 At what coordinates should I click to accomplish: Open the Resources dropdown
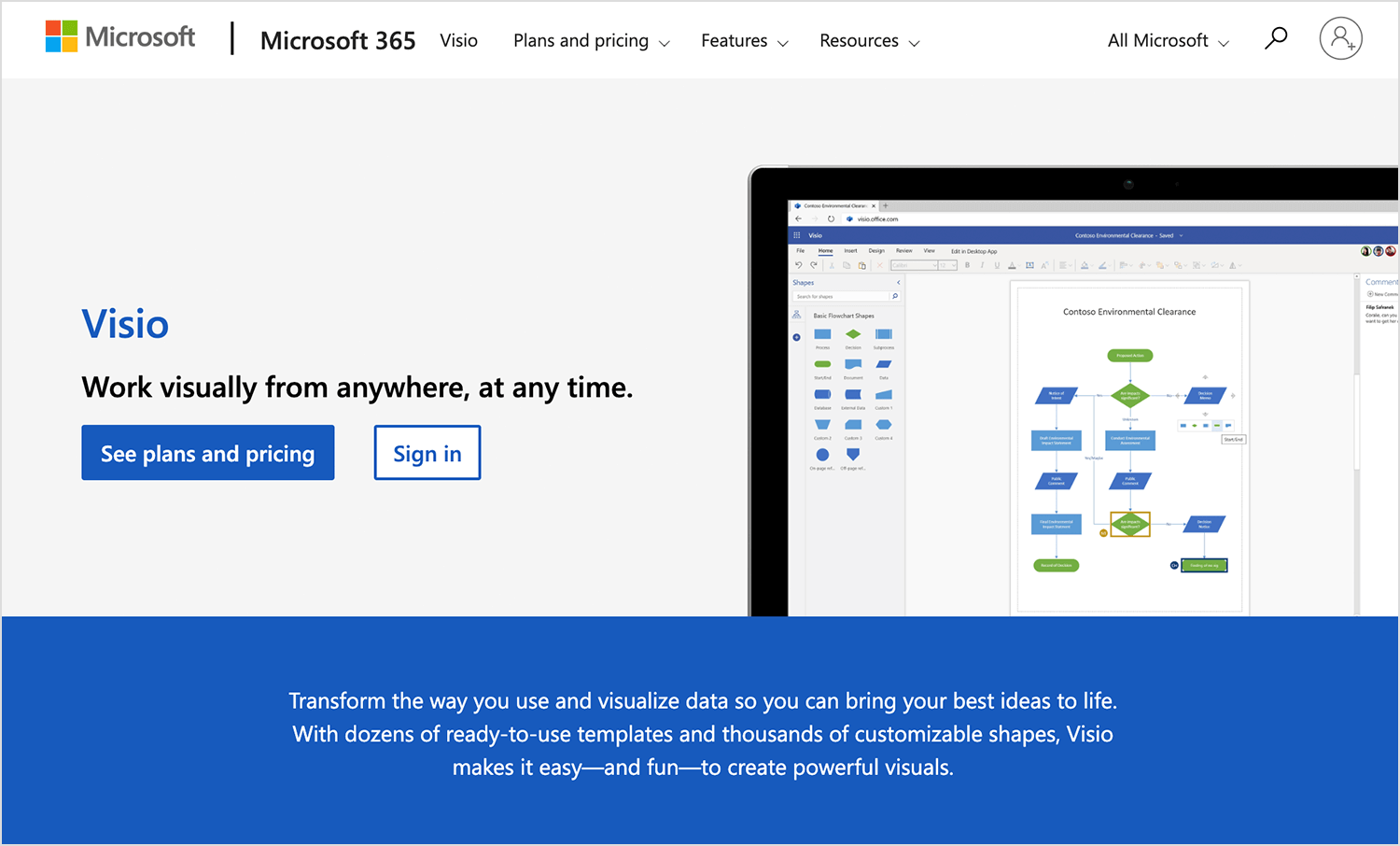870,41
